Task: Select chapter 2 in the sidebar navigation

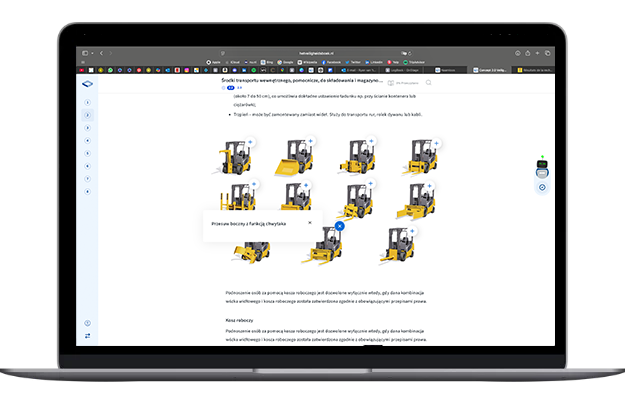Action: tap(88, 115)
